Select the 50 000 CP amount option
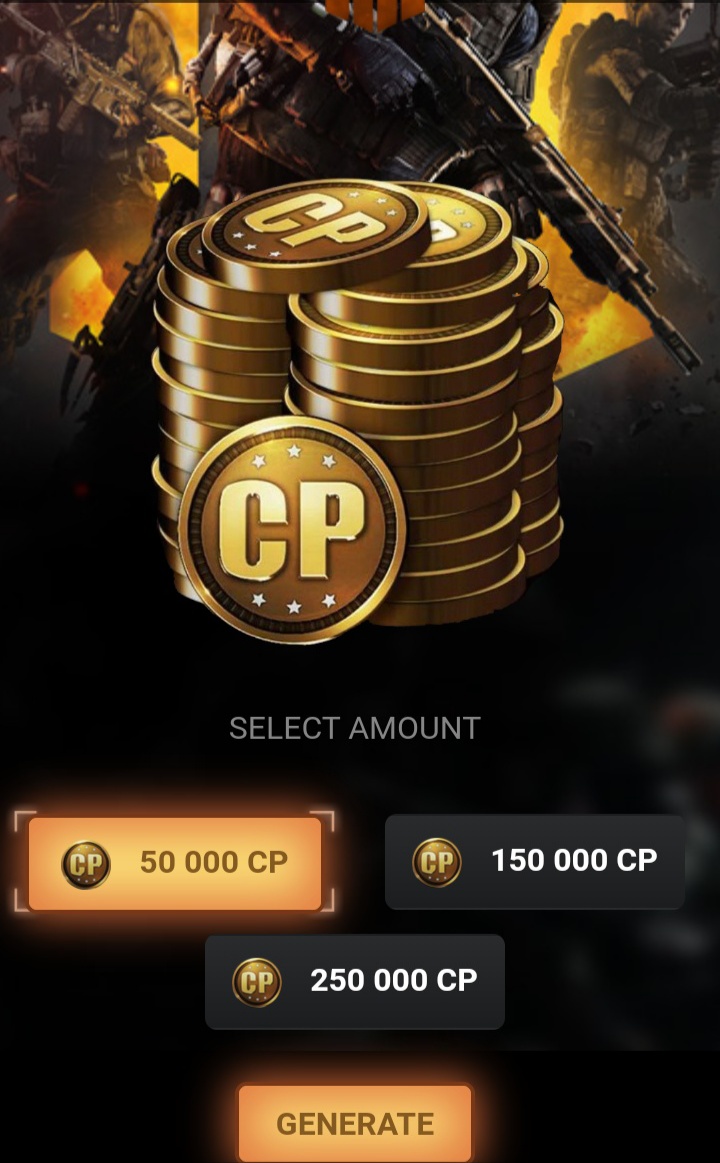Viewport: 720px width, 1163px height. point(175,863)
